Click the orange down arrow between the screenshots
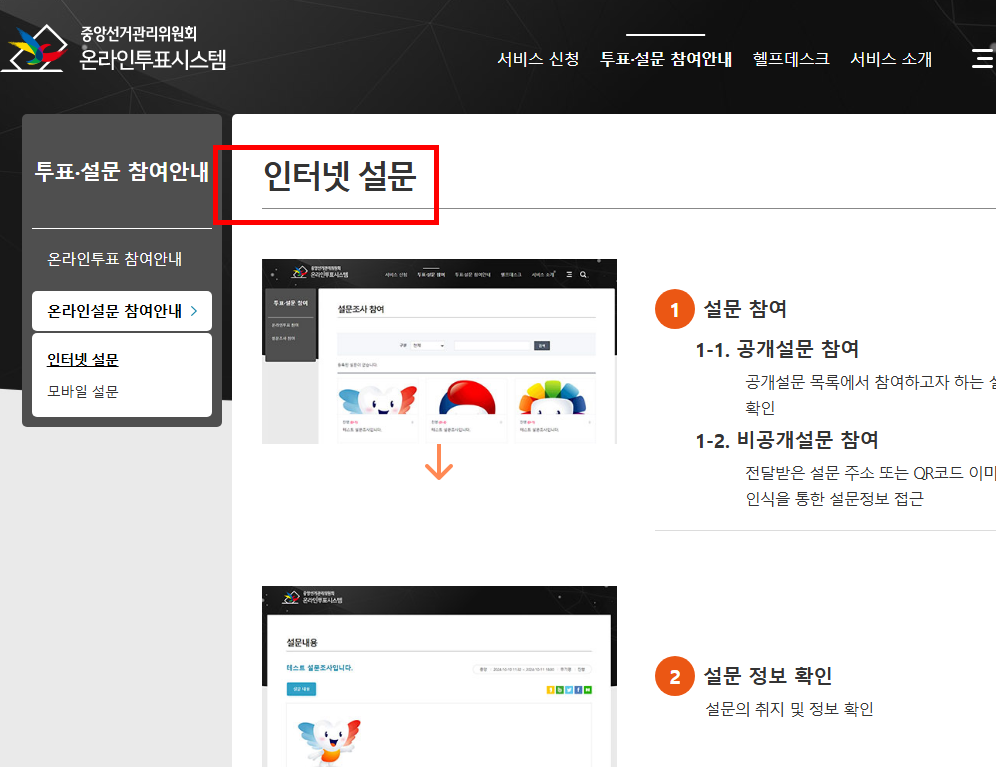 438,463
